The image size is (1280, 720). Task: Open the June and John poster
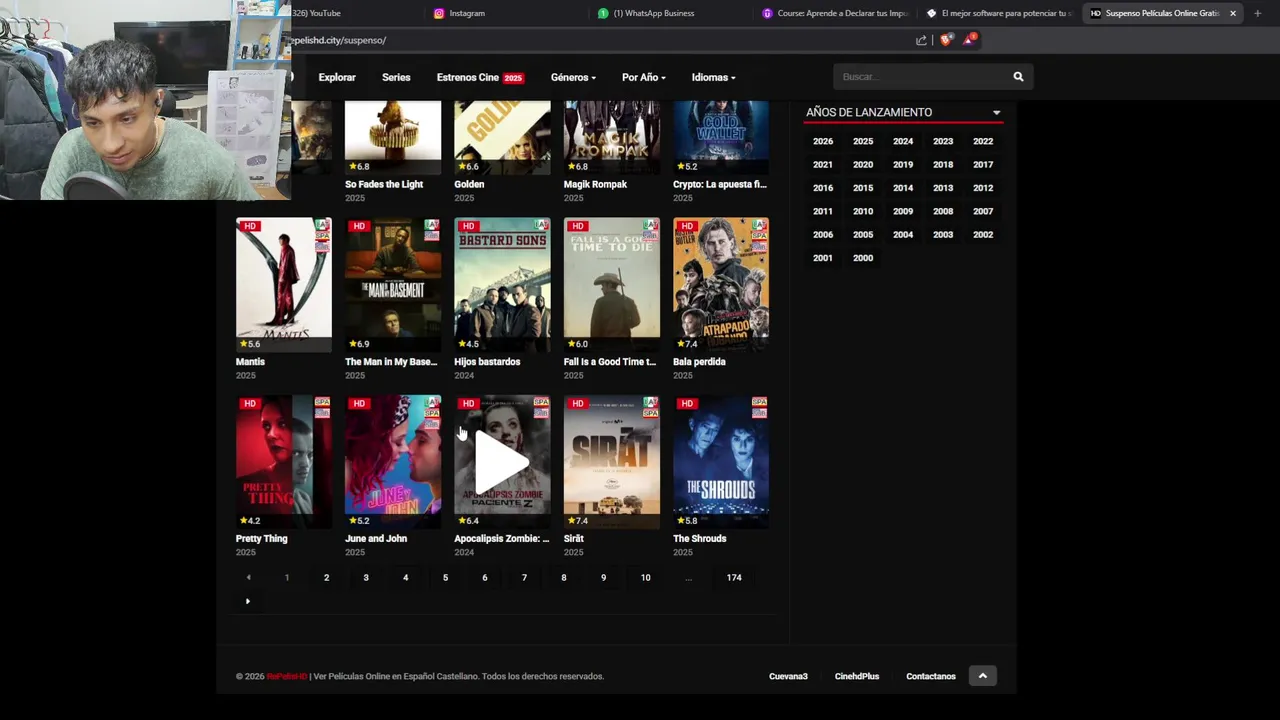393,462
